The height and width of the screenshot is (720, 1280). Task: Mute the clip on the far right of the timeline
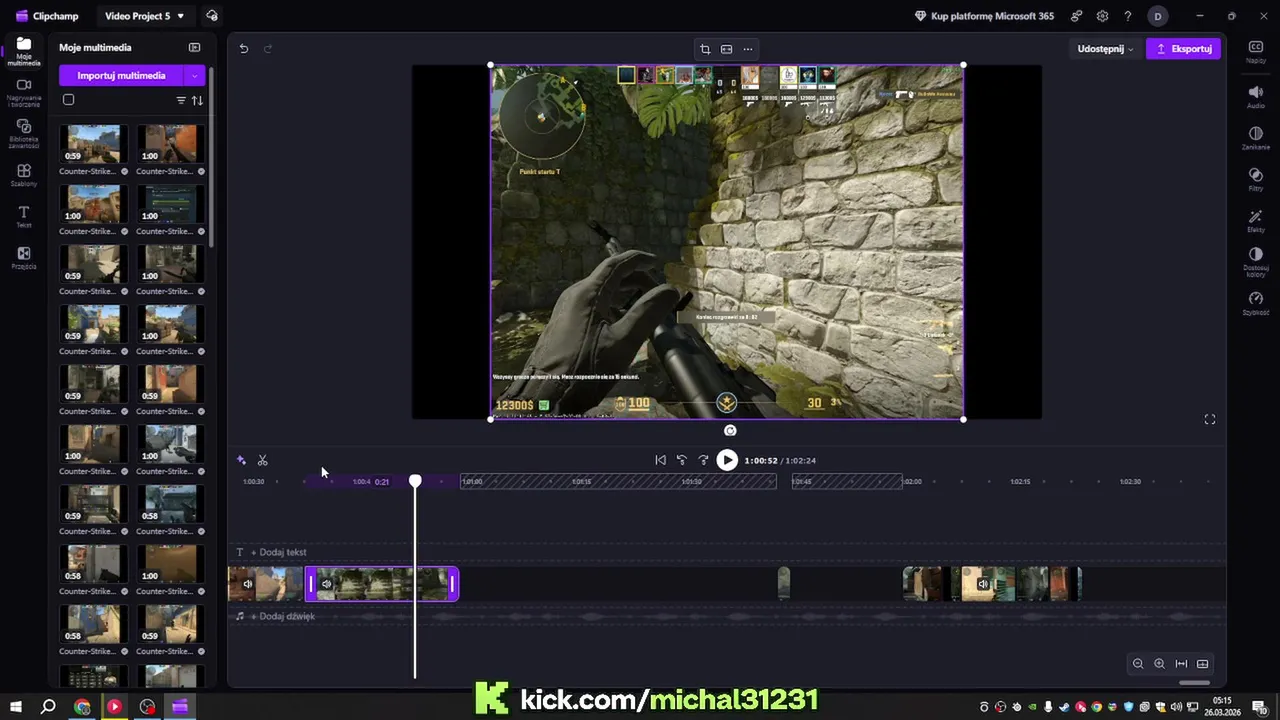click(983, 584)
